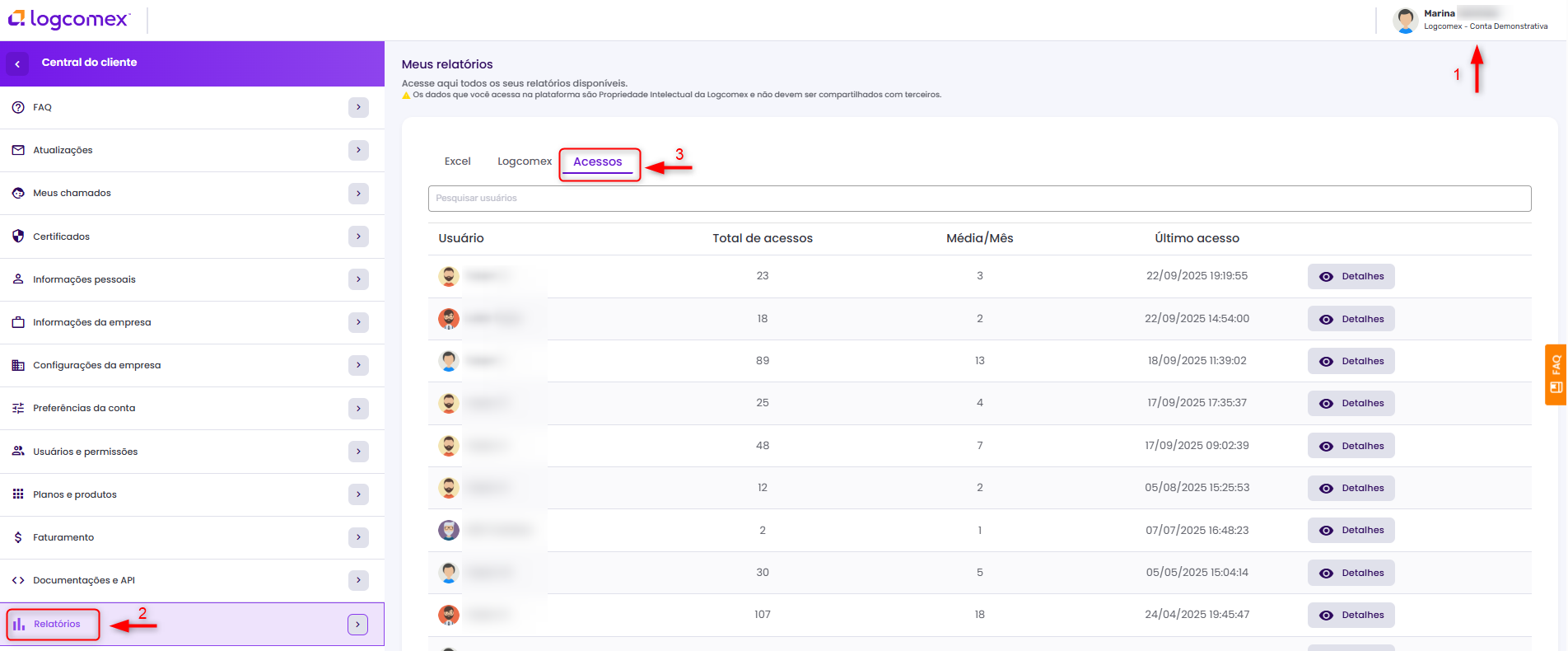Open Informações da empresa menu item
Viewport: 1568px width, 651px height.
(92, 322)
